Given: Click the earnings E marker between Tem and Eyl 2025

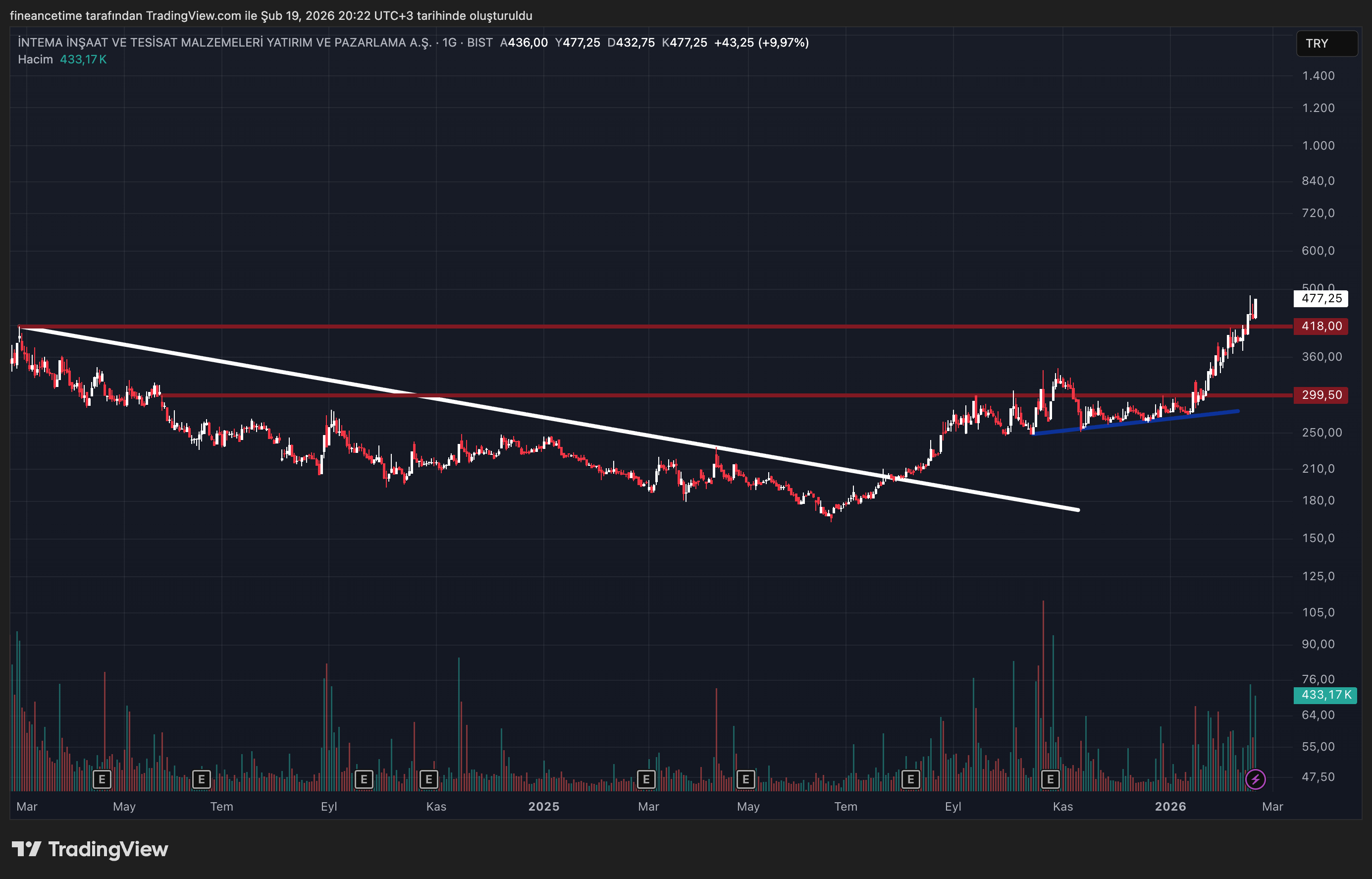Looking at the screenshot, I should [x=910, y=779].
